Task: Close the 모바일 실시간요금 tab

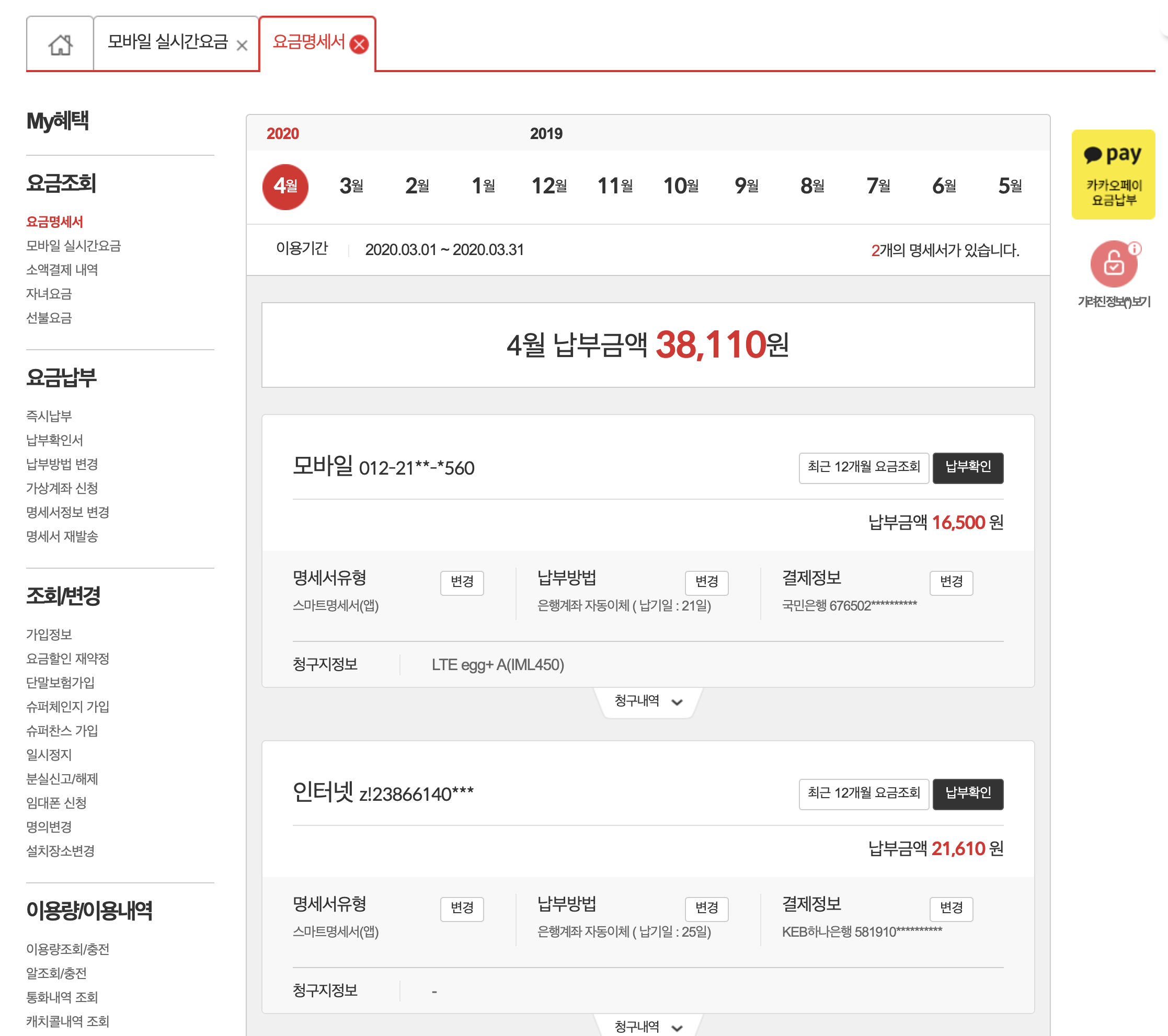Action: [242, 45]
